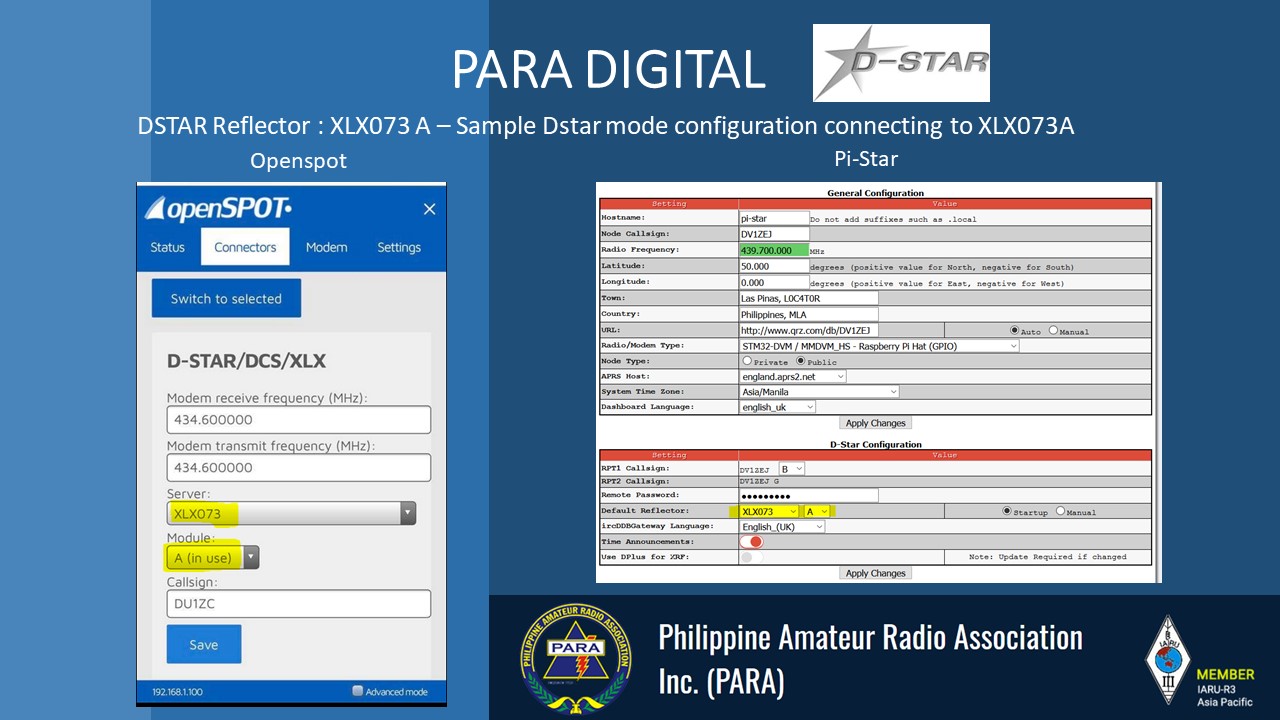Click the Radio Frequency field 439.700.000
Viewport: 1280px width, 720px height.
pos(773,250)
